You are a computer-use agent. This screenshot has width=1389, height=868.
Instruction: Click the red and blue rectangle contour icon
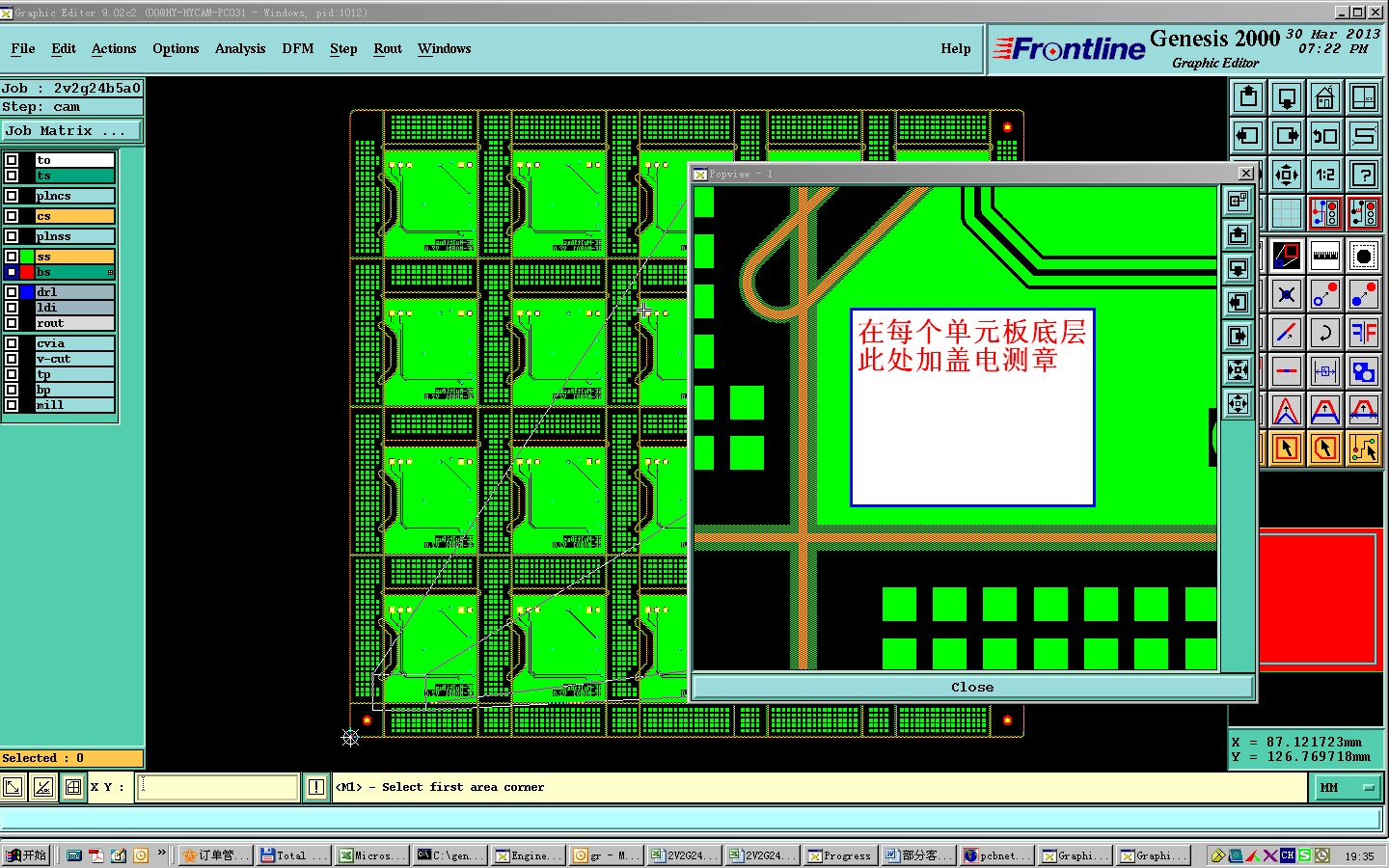(1287, 256)
